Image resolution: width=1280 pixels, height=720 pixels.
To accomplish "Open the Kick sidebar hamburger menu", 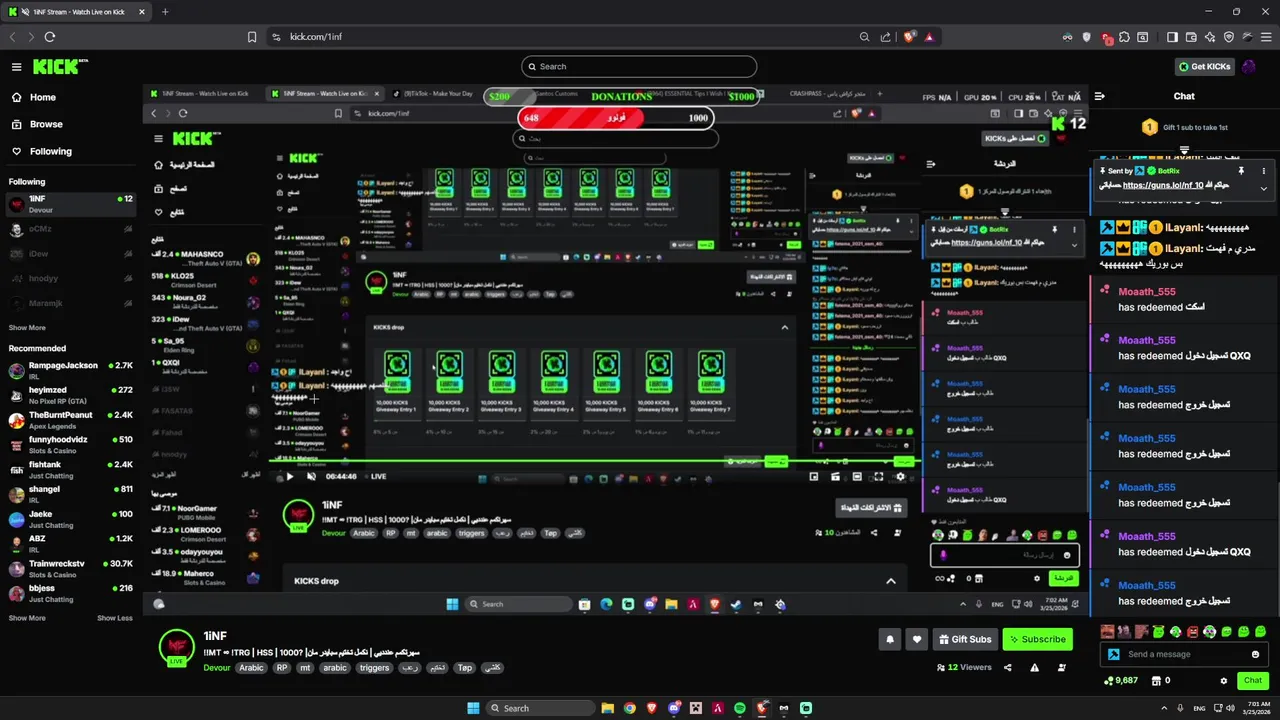I will pyautogui.click(x=16, y=67).
